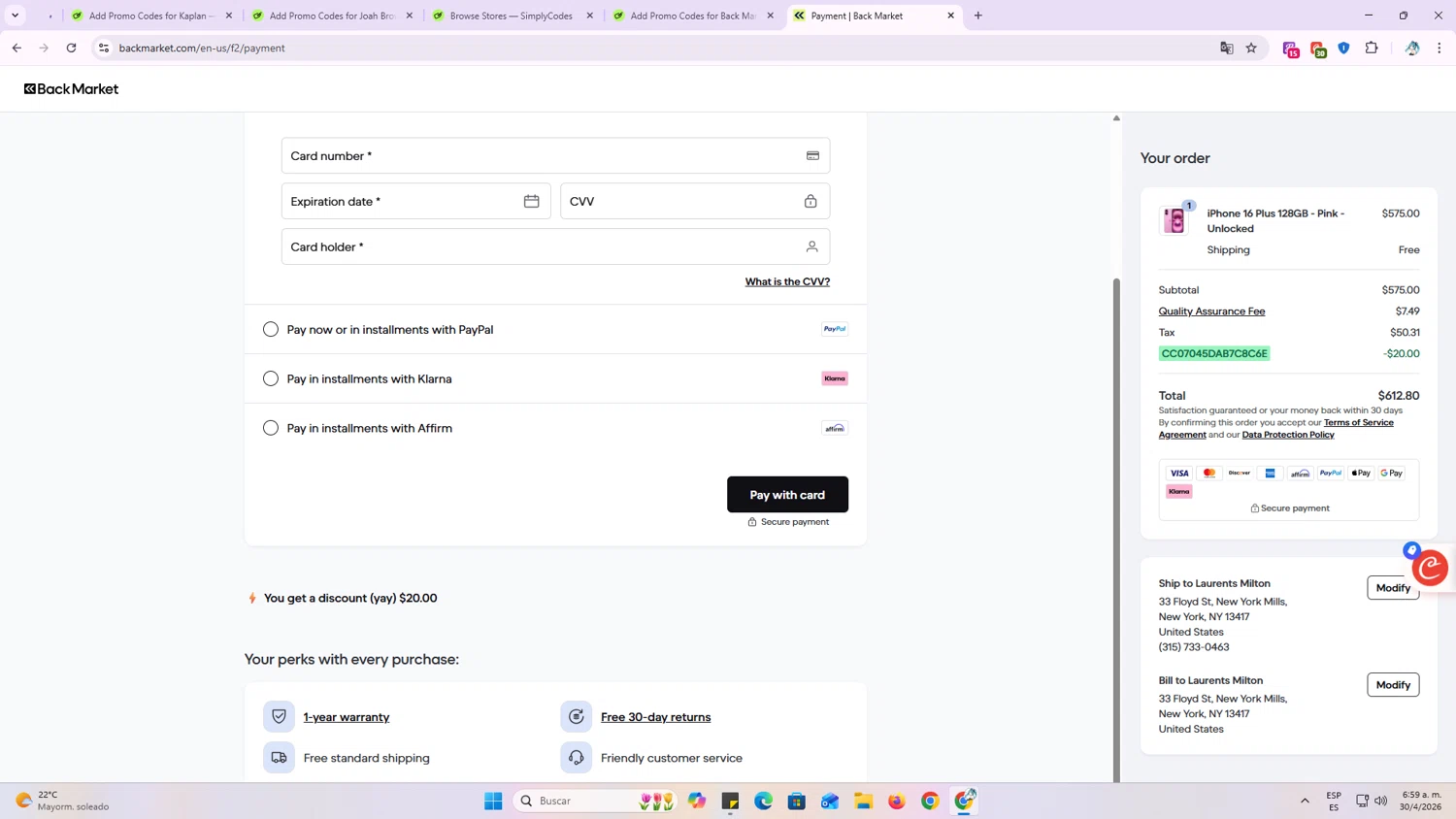Click the PayPal logo beside the PayPal option
1456x819 pixels.
coord(835,329)
